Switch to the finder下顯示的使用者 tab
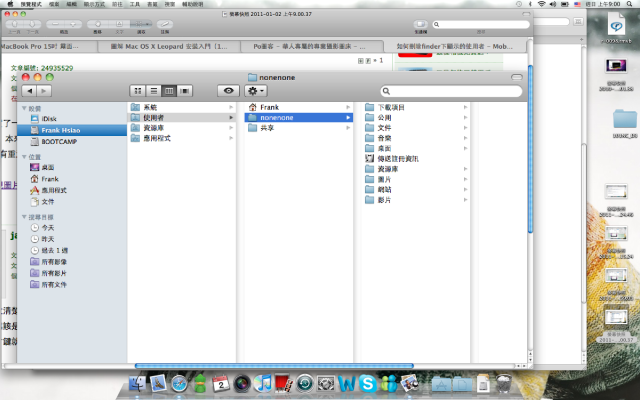Screen dimensions: 640x400 pos(455,47)
